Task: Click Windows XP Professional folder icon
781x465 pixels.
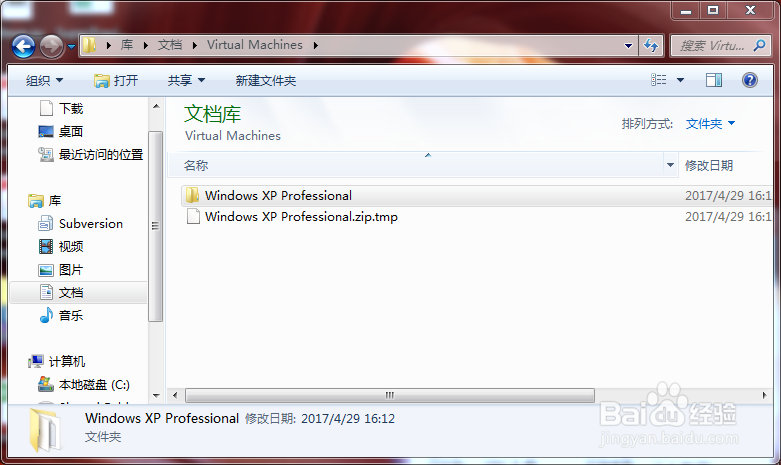Action: (192, 195)
